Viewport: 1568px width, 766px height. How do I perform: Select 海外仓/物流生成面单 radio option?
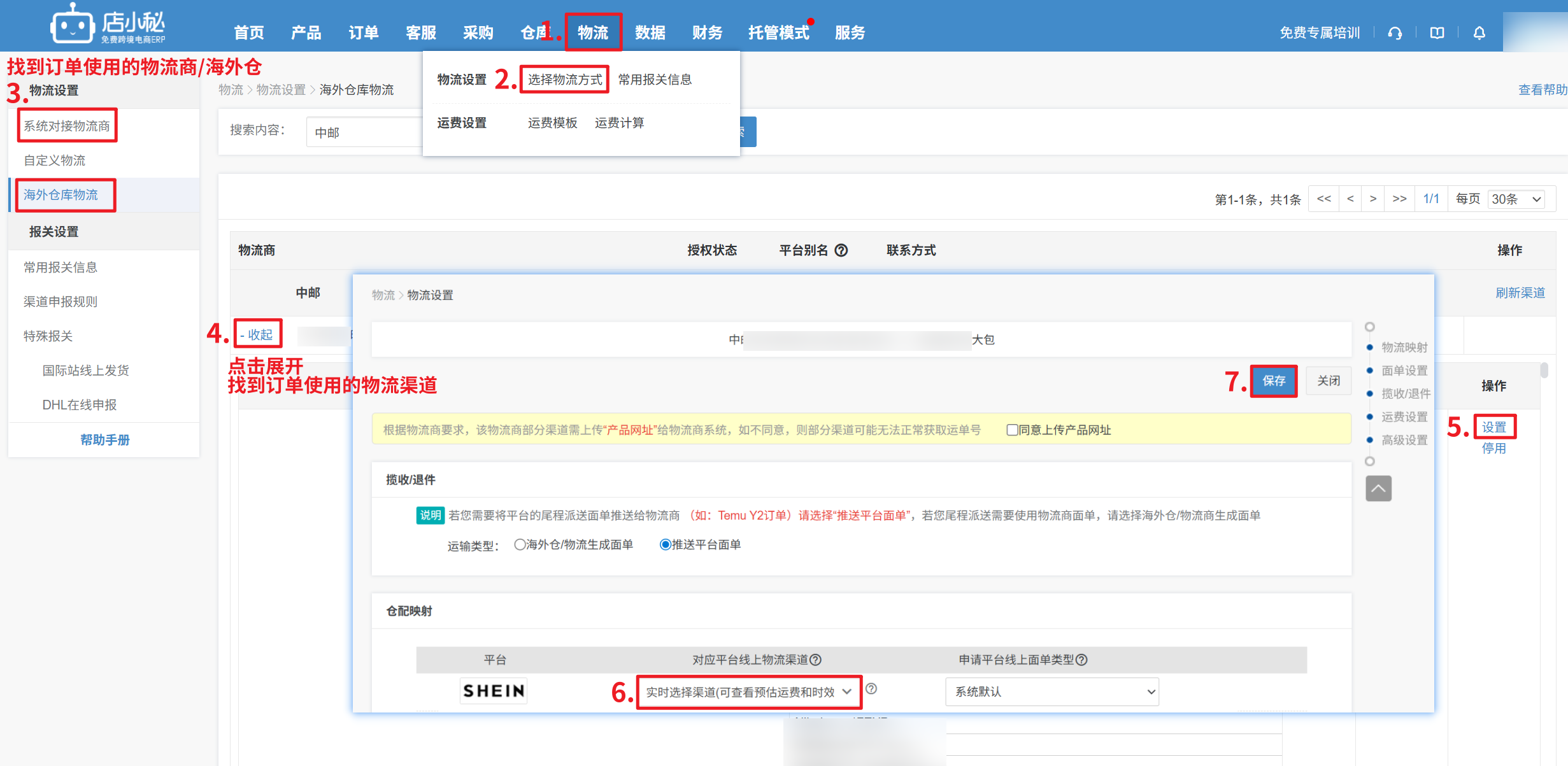coord(520,544)
